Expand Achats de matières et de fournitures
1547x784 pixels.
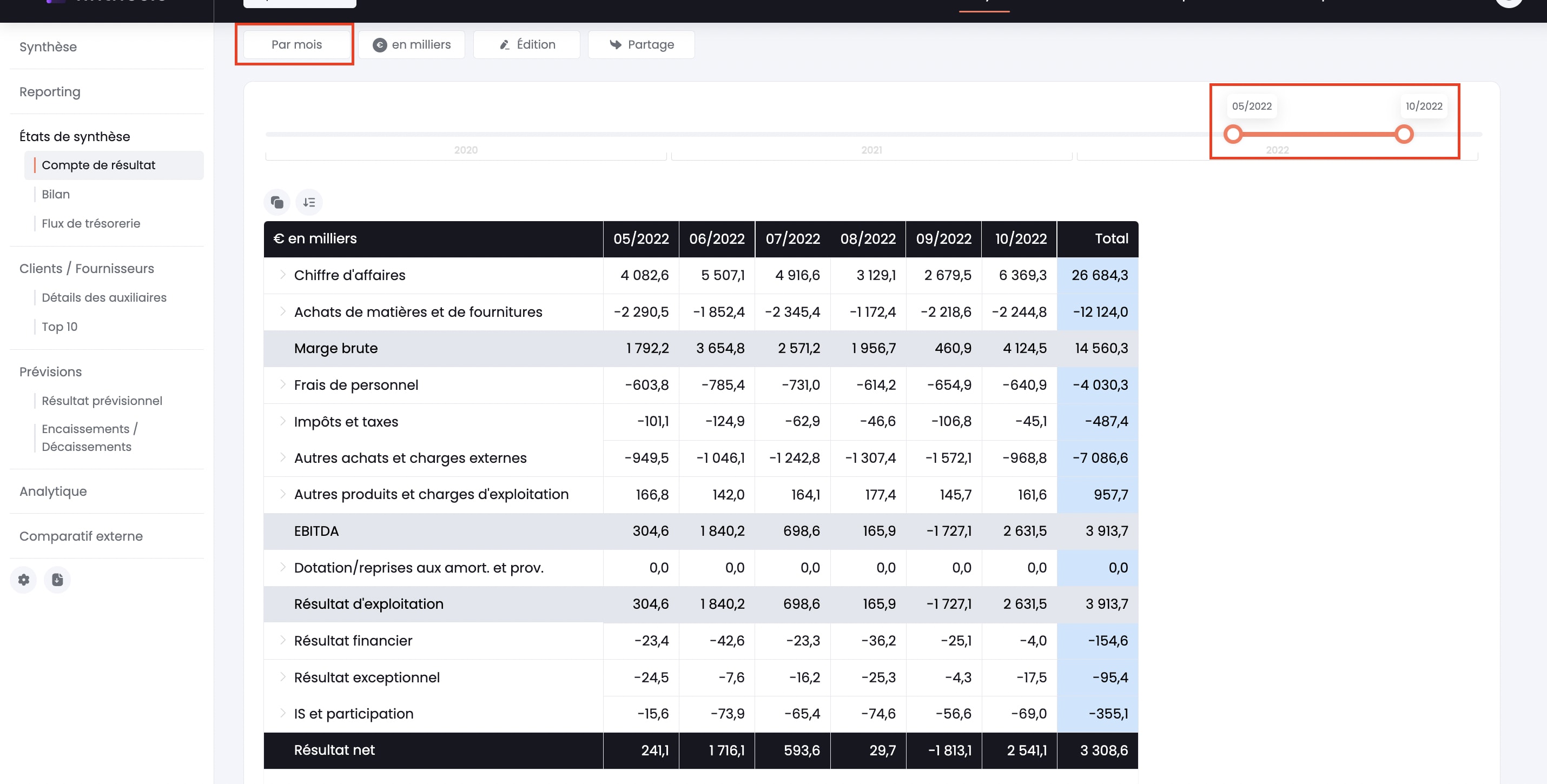click(283, 311)
